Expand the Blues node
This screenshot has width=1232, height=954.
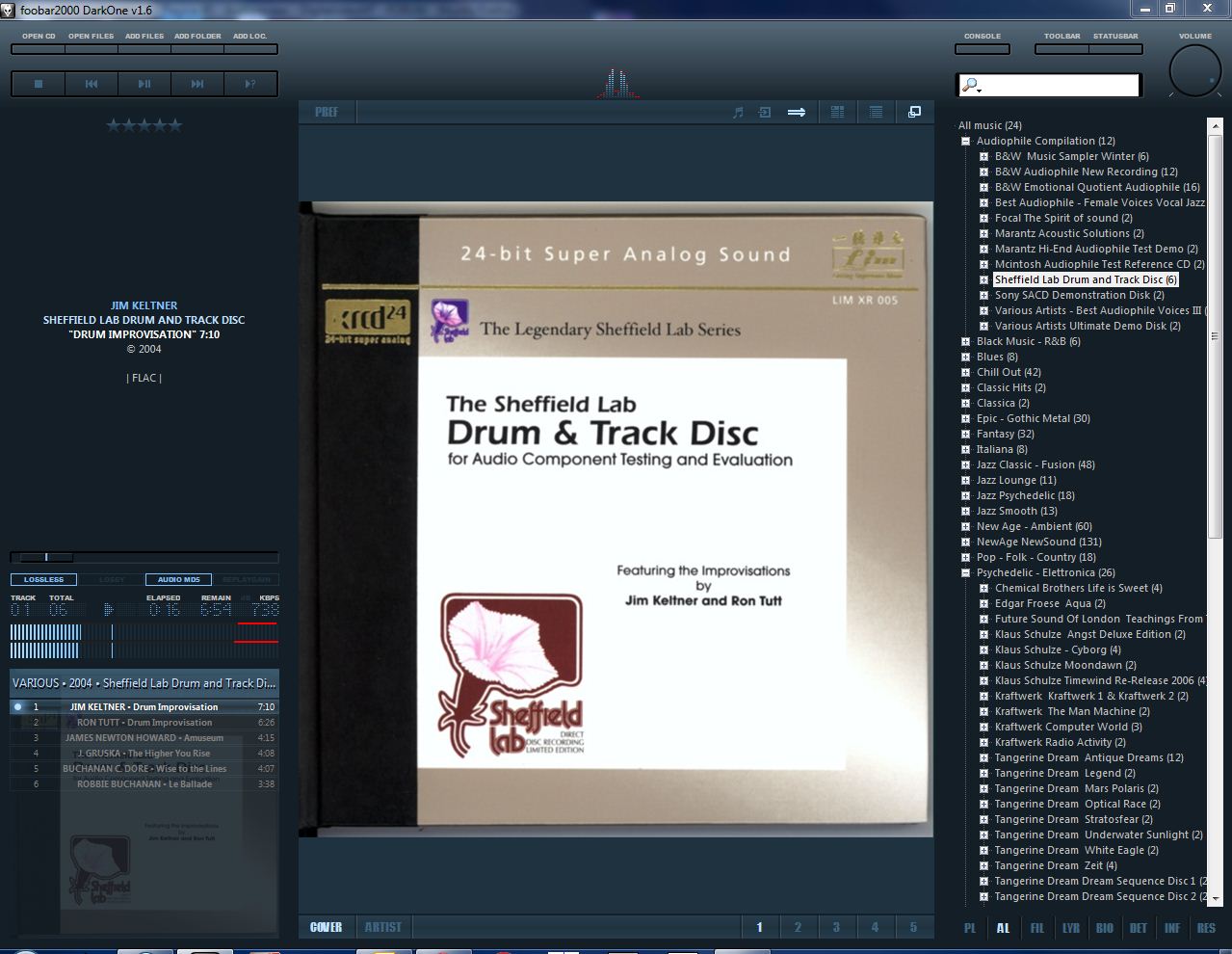click(965, 357)
